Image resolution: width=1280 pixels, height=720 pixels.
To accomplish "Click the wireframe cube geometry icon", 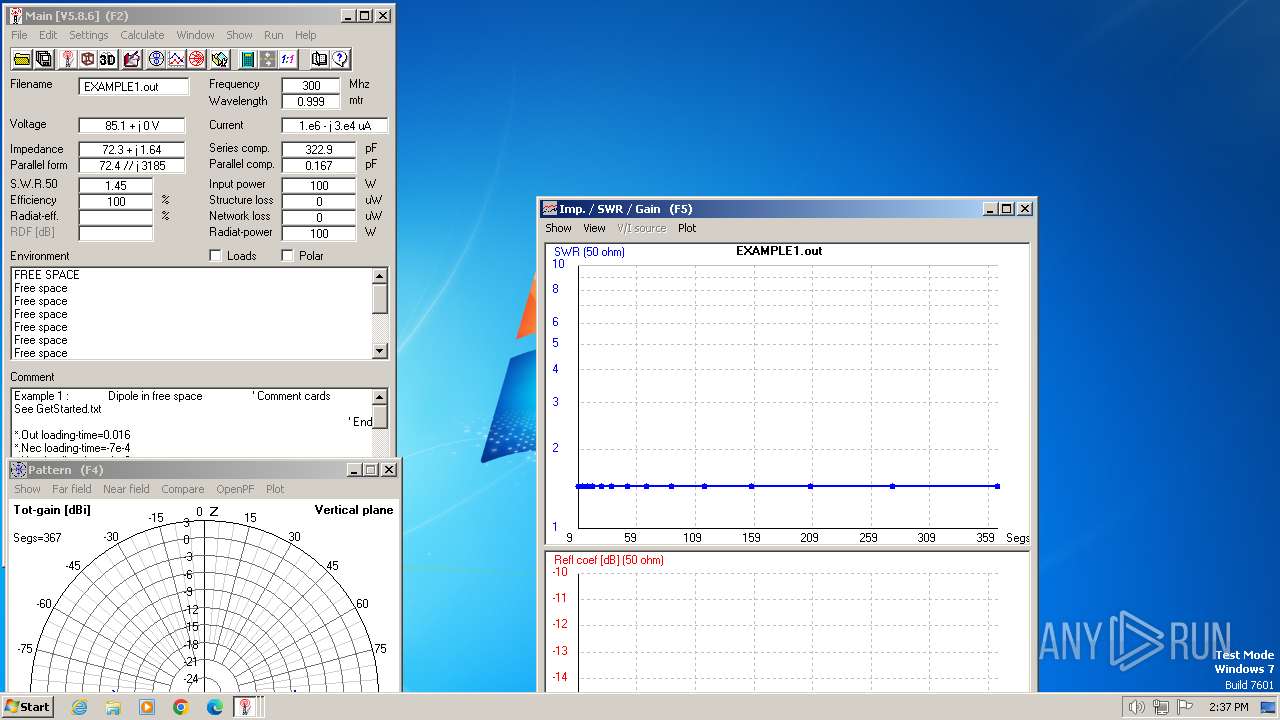I will [x=88, y=60].
